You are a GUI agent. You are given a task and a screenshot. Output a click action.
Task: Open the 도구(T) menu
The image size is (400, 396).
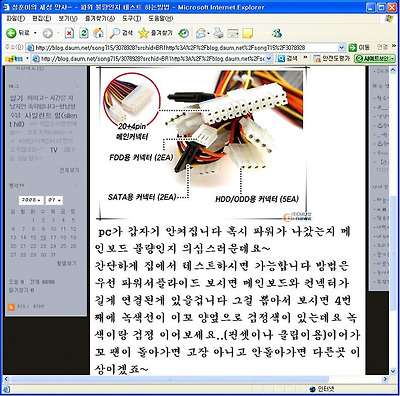coord(132,19)
